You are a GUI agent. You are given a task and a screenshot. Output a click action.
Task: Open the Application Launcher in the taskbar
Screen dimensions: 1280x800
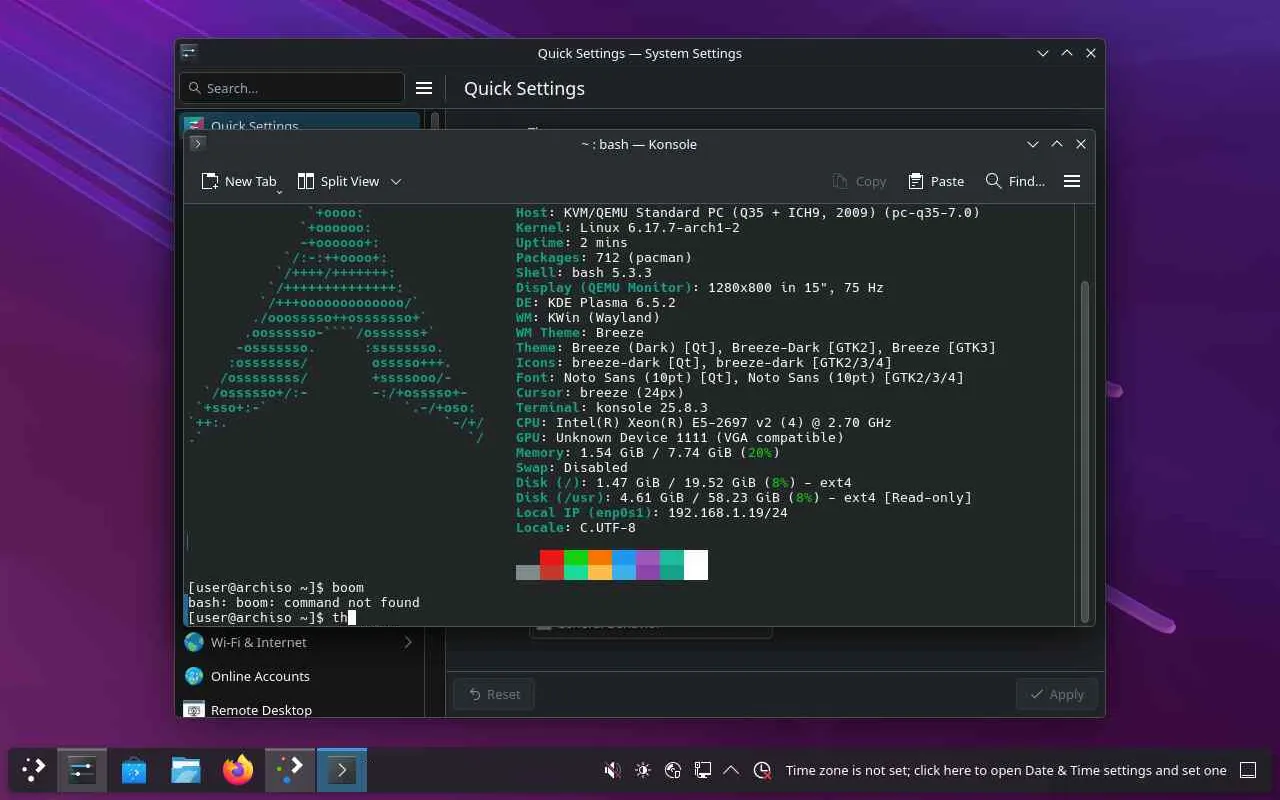(33, 770)
